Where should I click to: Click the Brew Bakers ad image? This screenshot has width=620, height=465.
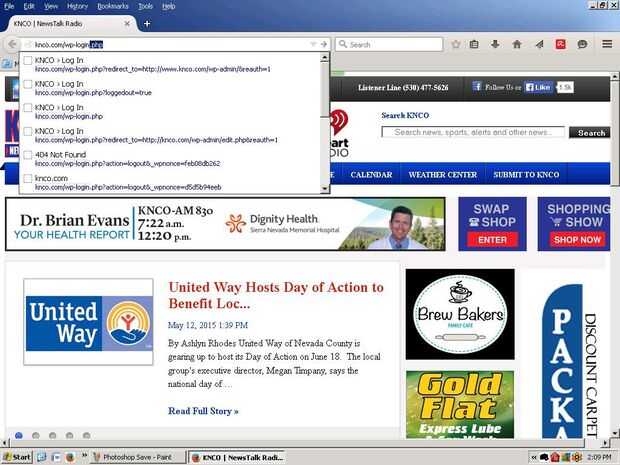pos(460,314)
